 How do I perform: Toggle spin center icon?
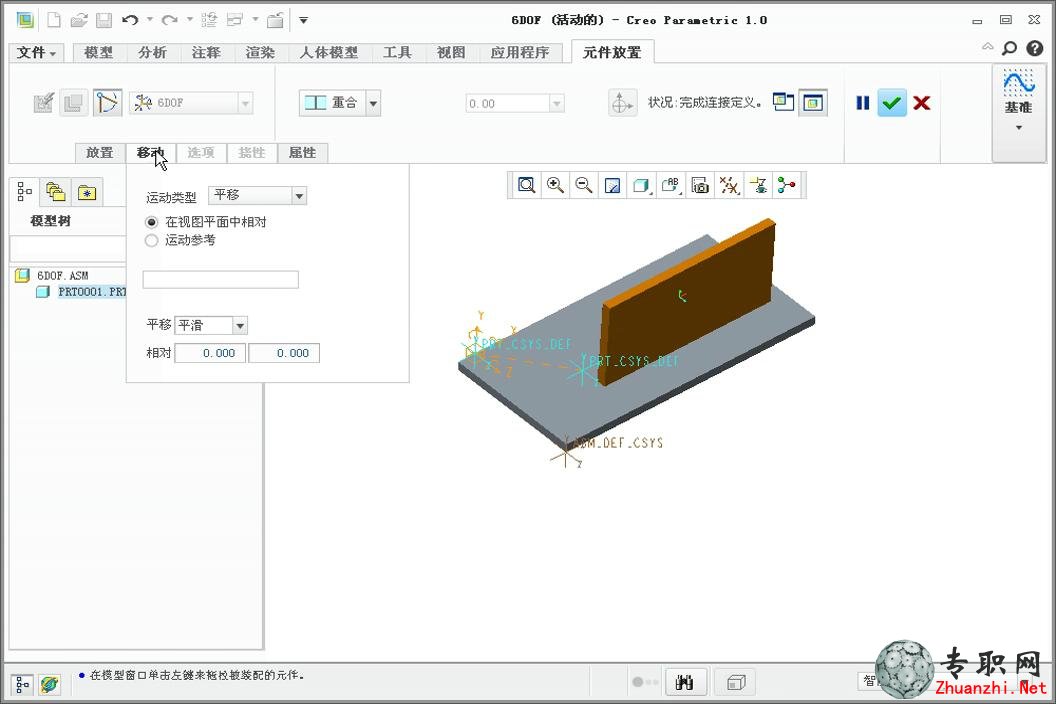tap(786, 185)
